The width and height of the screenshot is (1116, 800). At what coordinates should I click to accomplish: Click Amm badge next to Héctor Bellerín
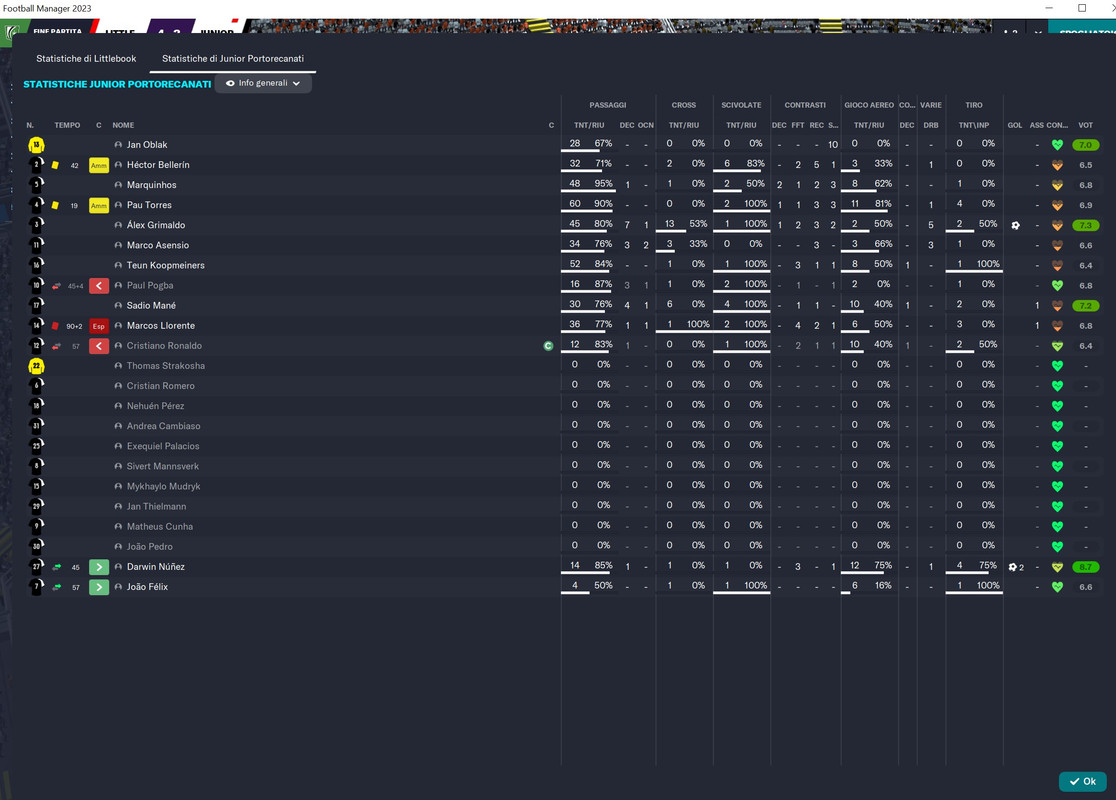99,165
